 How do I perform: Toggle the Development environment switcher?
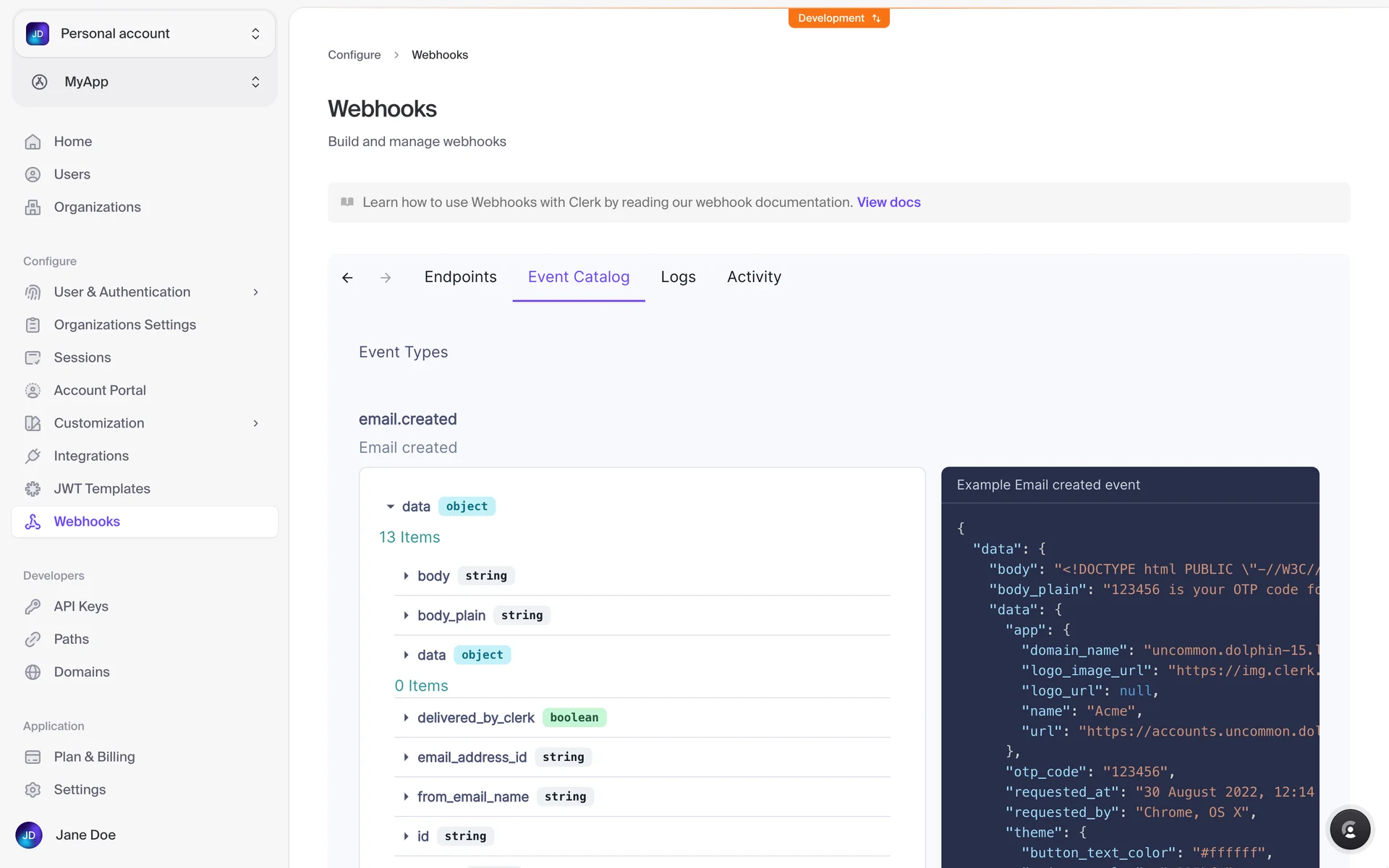pos(838,18)
